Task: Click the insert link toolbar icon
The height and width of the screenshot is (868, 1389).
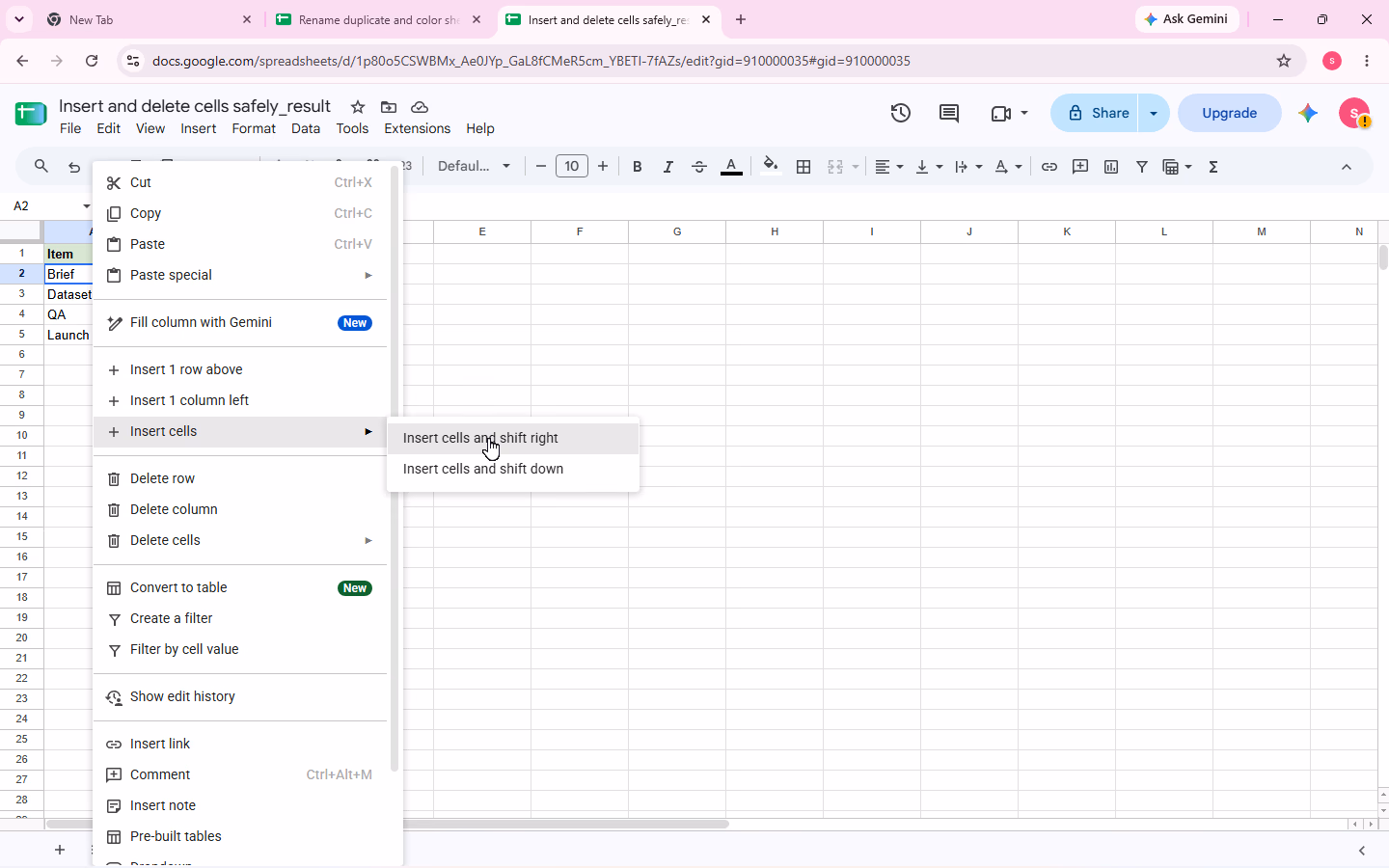Action: tap(1049, 167)
